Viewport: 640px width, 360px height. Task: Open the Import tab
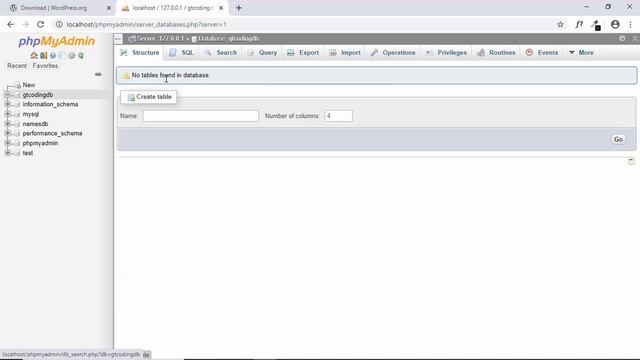pyautogui.click(x=345, y=53)
